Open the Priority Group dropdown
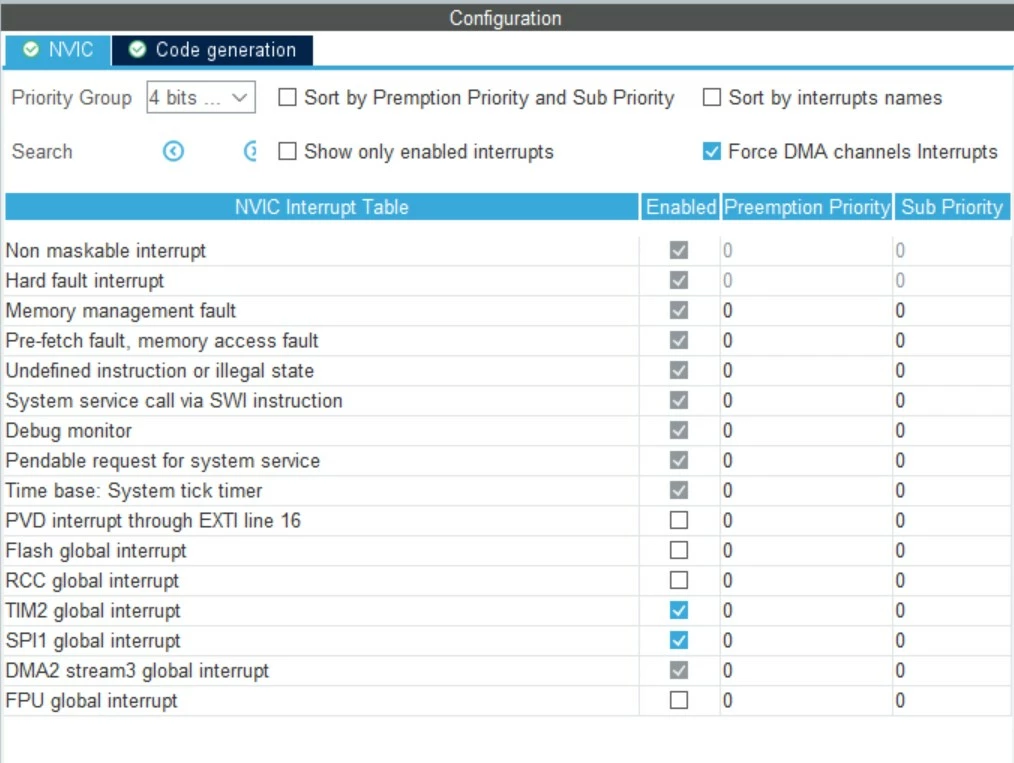This screenshot has width=1014, height=763. (x=201, y=98)
